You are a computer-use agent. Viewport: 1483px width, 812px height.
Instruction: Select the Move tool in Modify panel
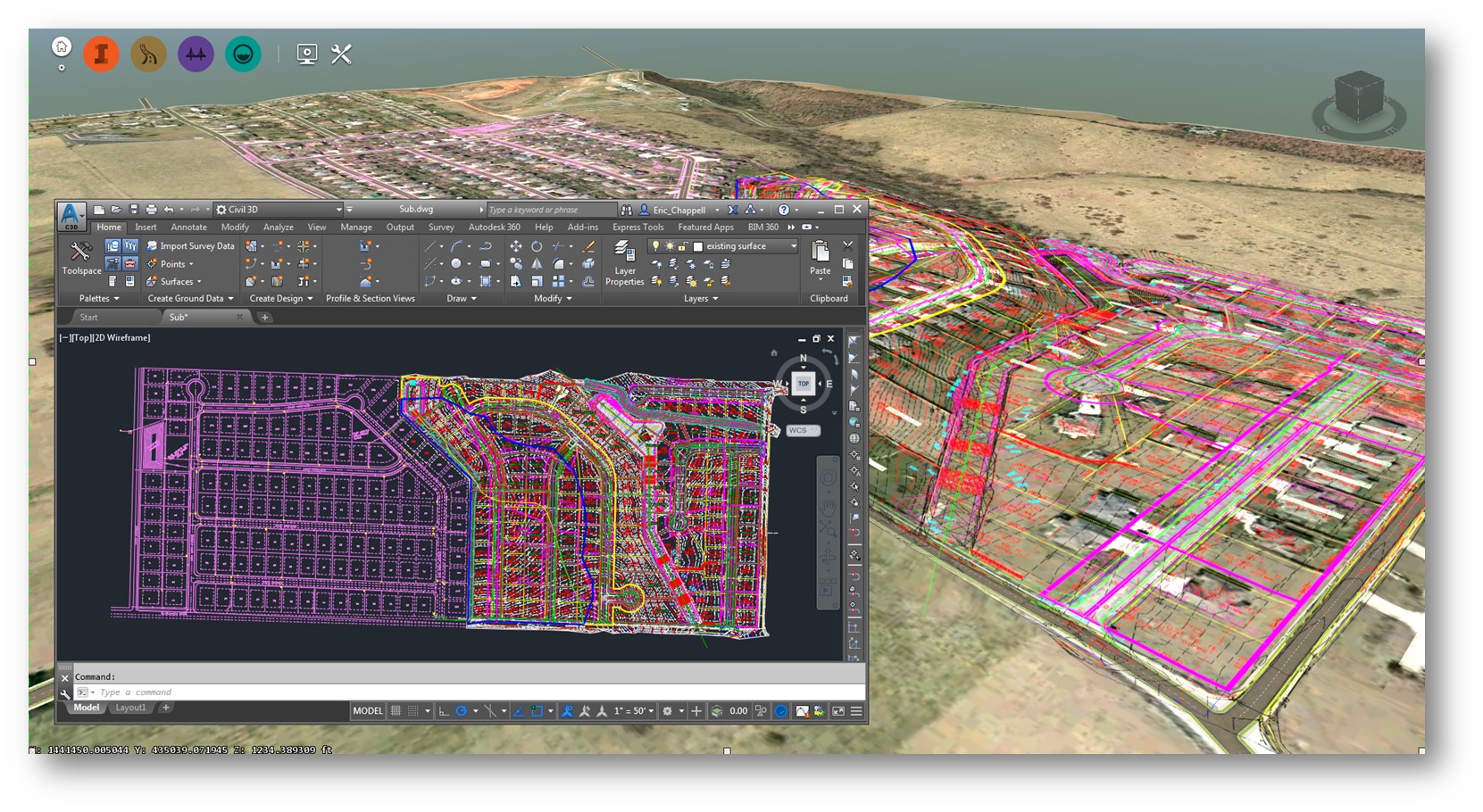pyautogui.click(x=515, y=246)
